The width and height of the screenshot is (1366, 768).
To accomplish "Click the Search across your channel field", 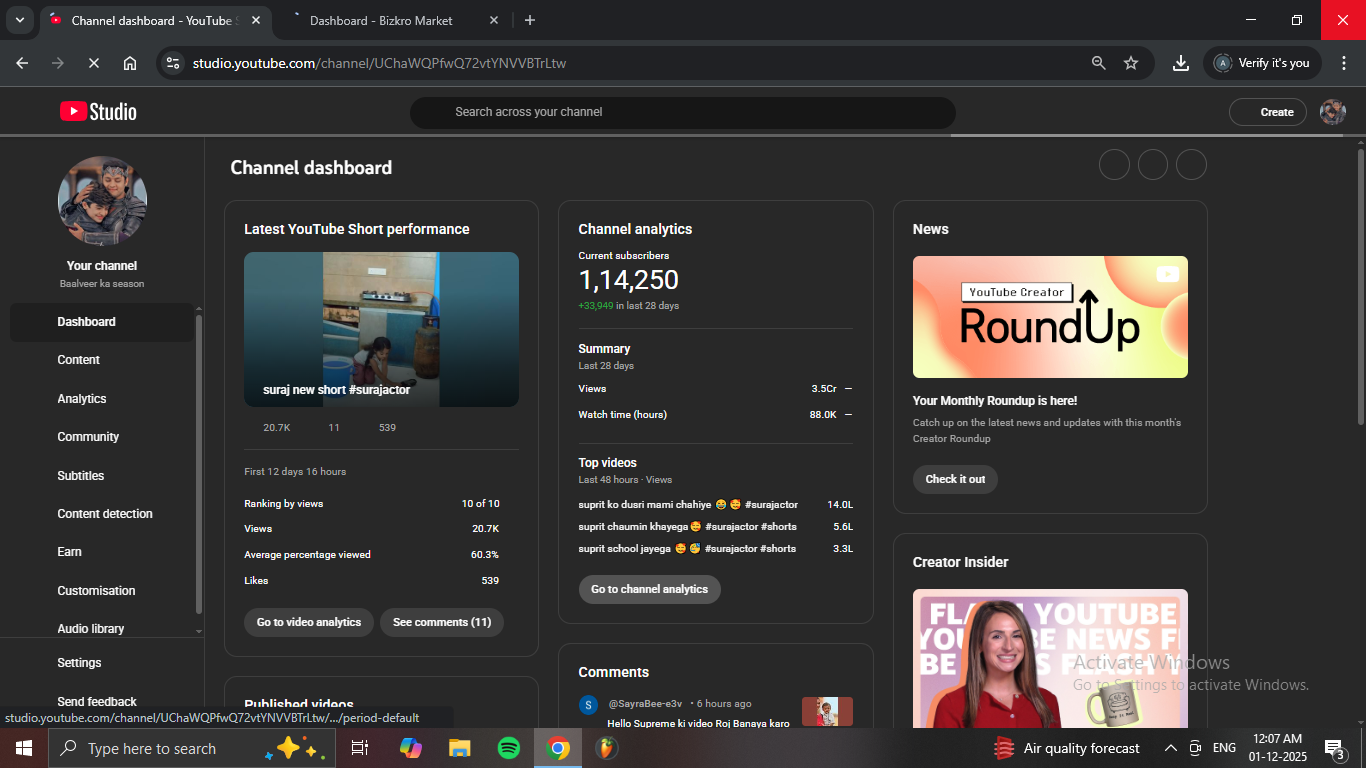I will point(682,112).
